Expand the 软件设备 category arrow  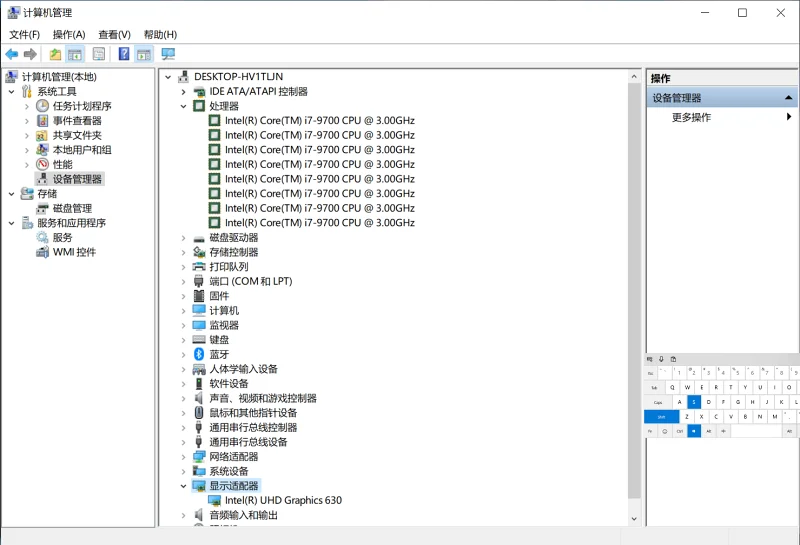(x=184, y=384)
